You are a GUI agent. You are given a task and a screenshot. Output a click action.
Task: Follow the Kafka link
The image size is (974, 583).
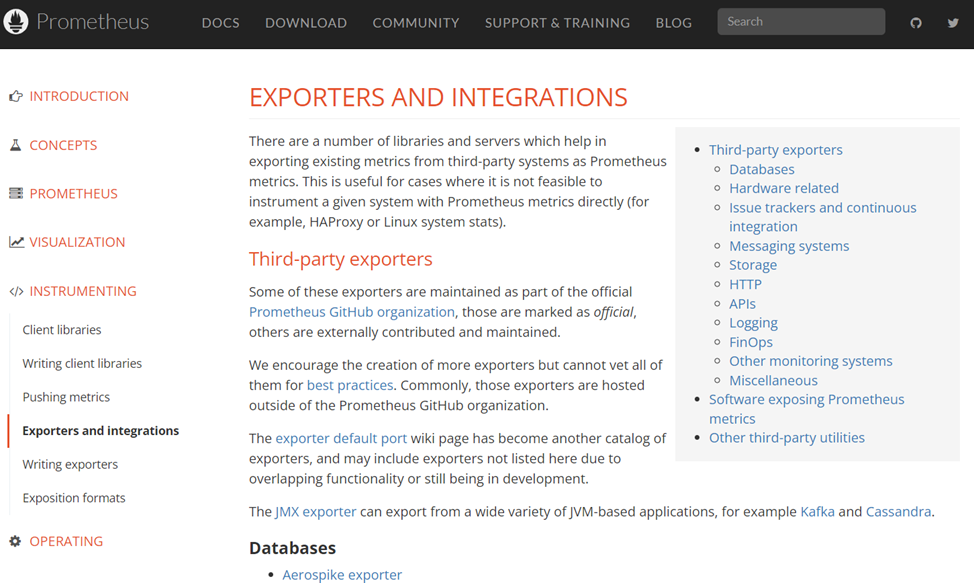tap(817, 512)
